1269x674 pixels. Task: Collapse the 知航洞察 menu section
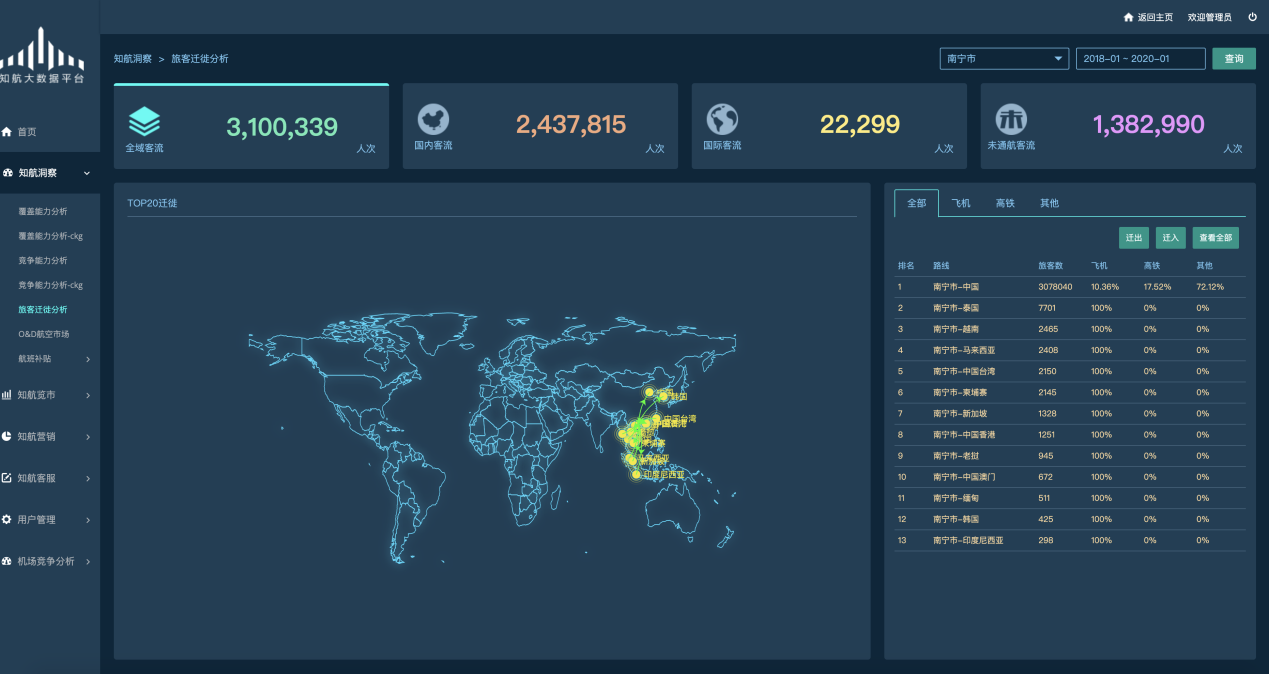point(87,173)
